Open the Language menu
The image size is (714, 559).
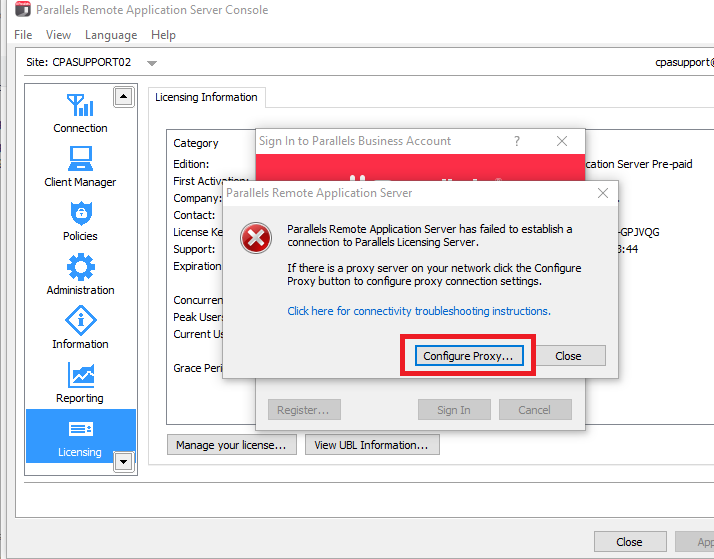pos(111,35)
